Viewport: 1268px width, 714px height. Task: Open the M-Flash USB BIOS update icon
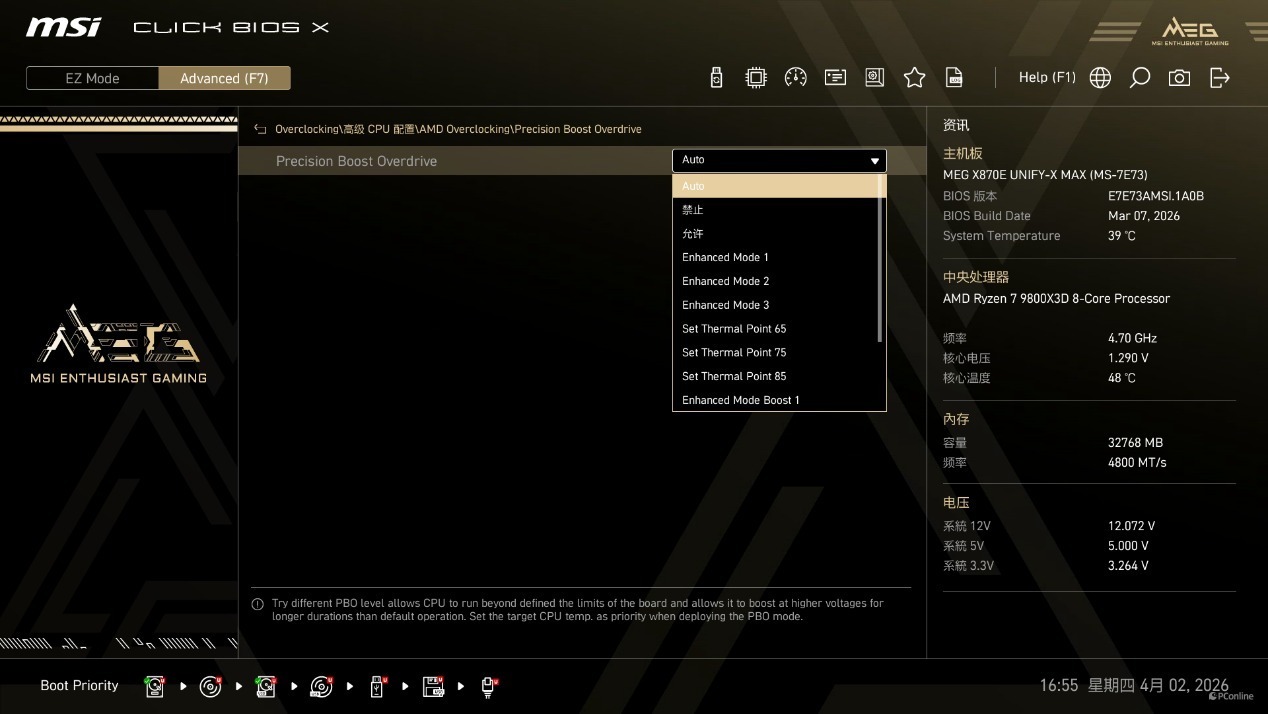[716, 78]
